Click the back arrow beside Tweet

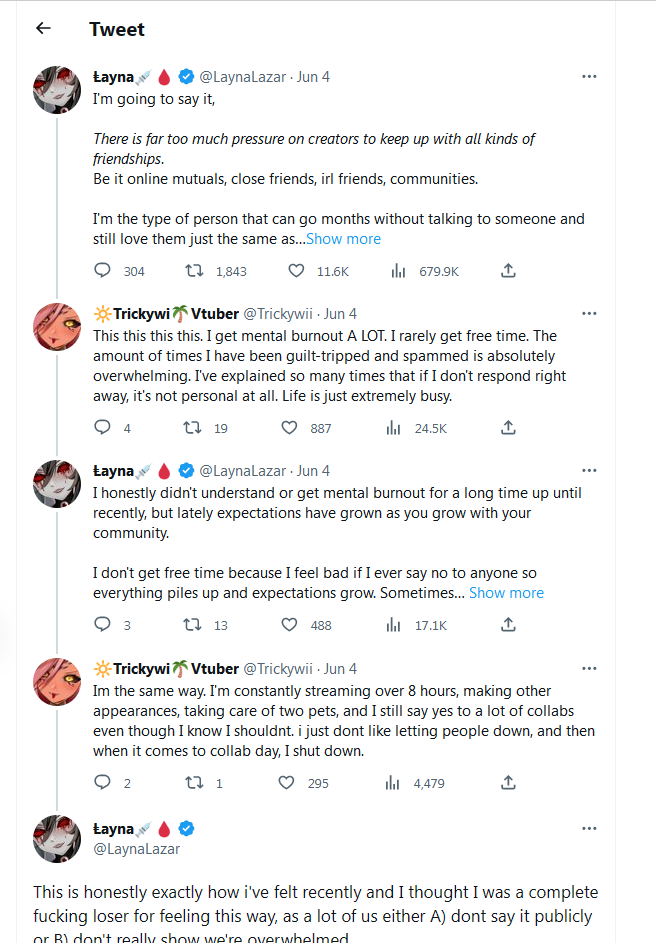[x=43, y=29]
